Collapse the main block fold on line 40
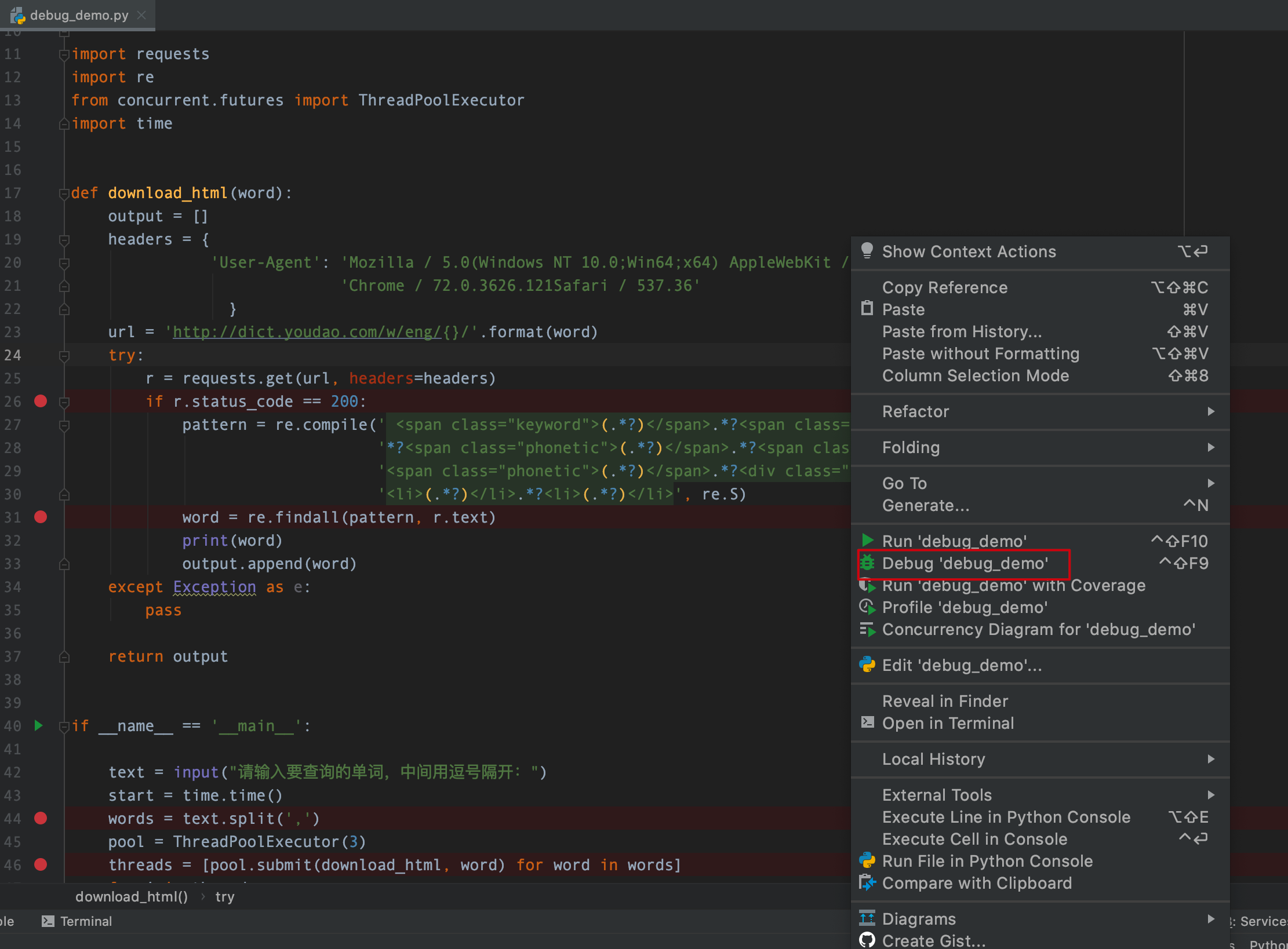This screenshot has width=1288, height=949. click(x=64, y=727)
